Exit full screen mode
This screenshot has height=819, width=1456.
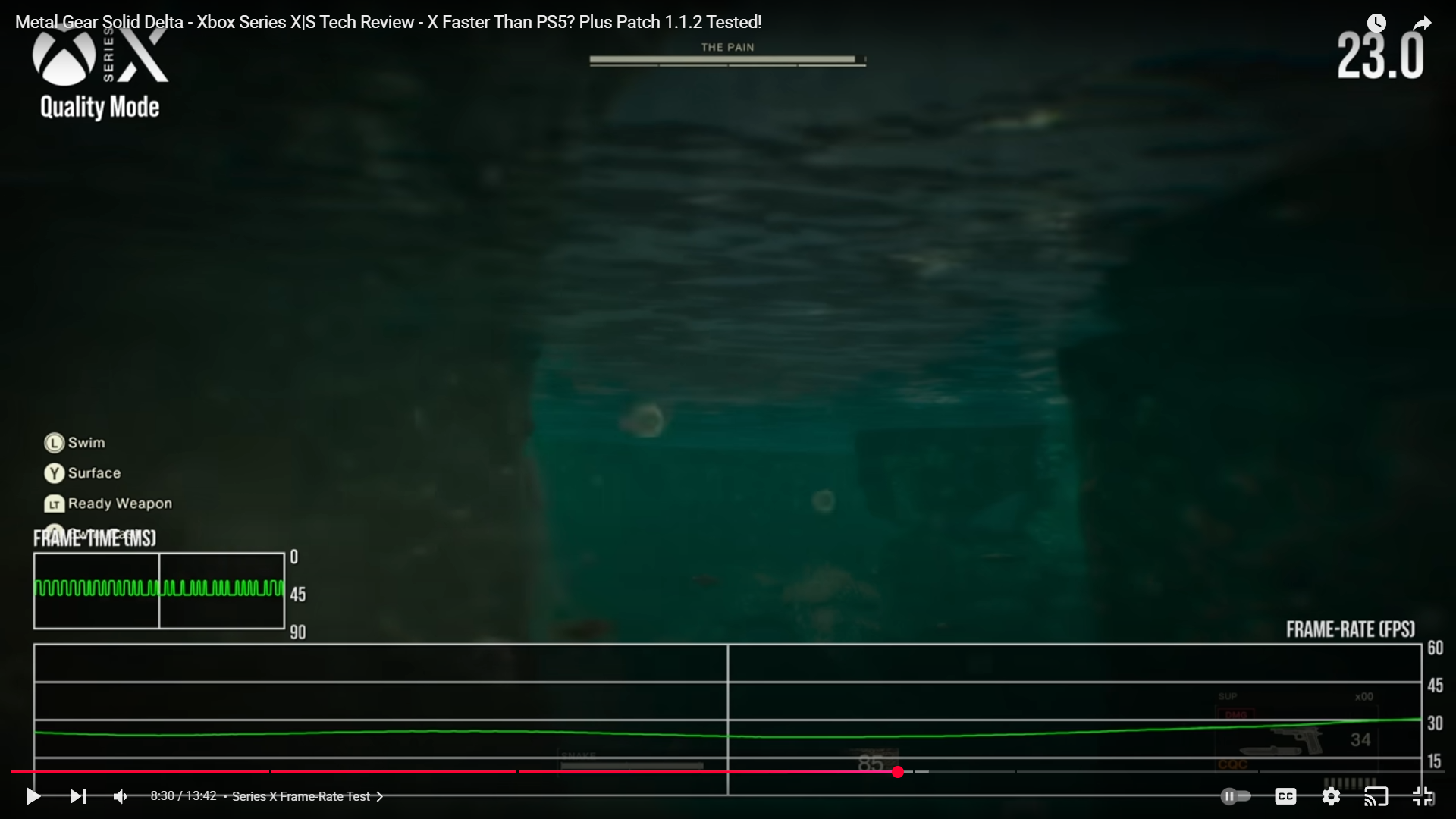tap(1423, 796)
